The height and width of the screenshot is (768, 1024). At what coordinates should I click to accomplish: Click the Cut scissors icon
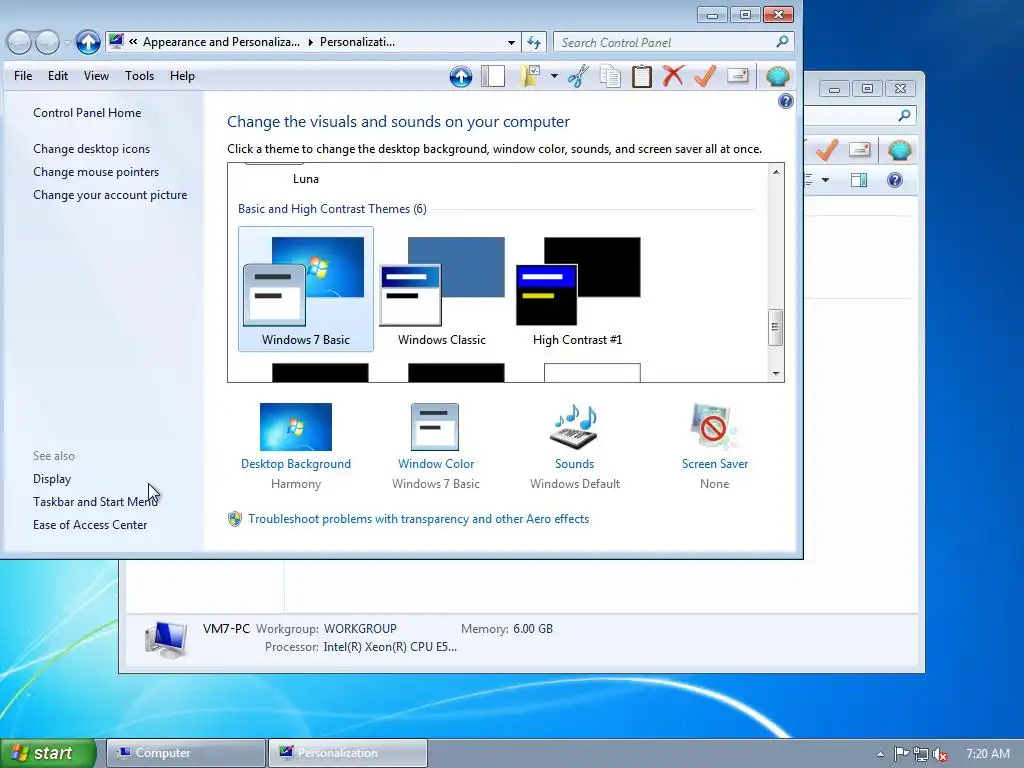tap(578, 76)
